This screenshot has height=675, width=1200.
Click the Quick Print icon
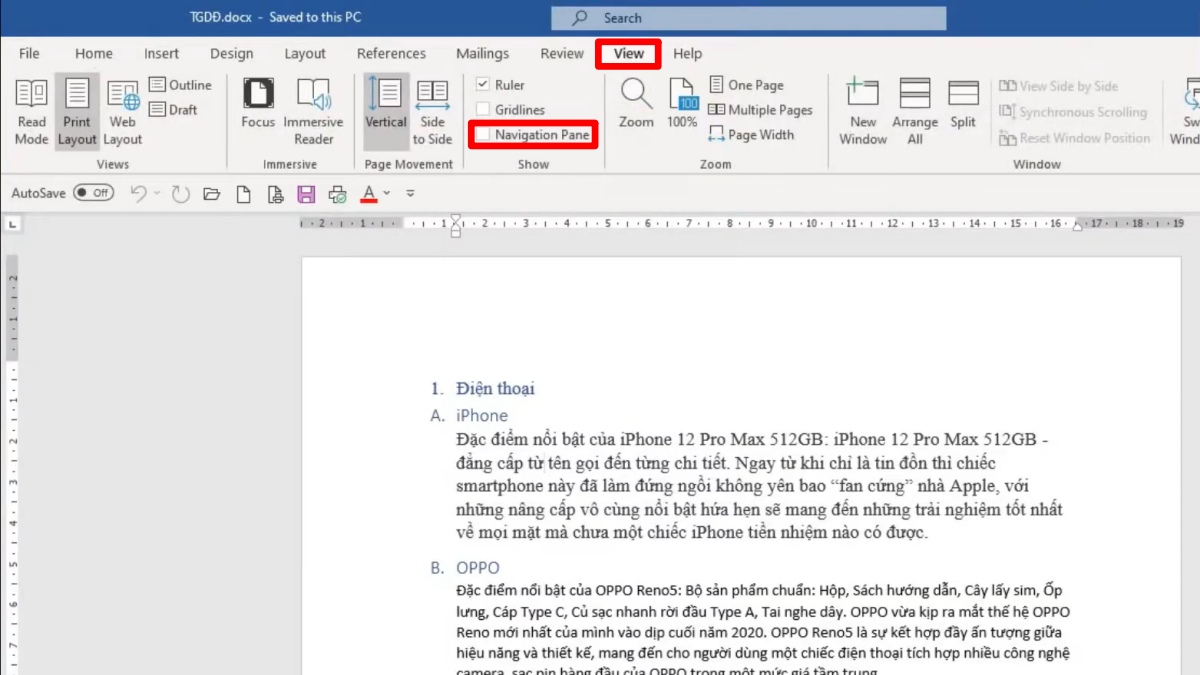(x=338, y=193)
